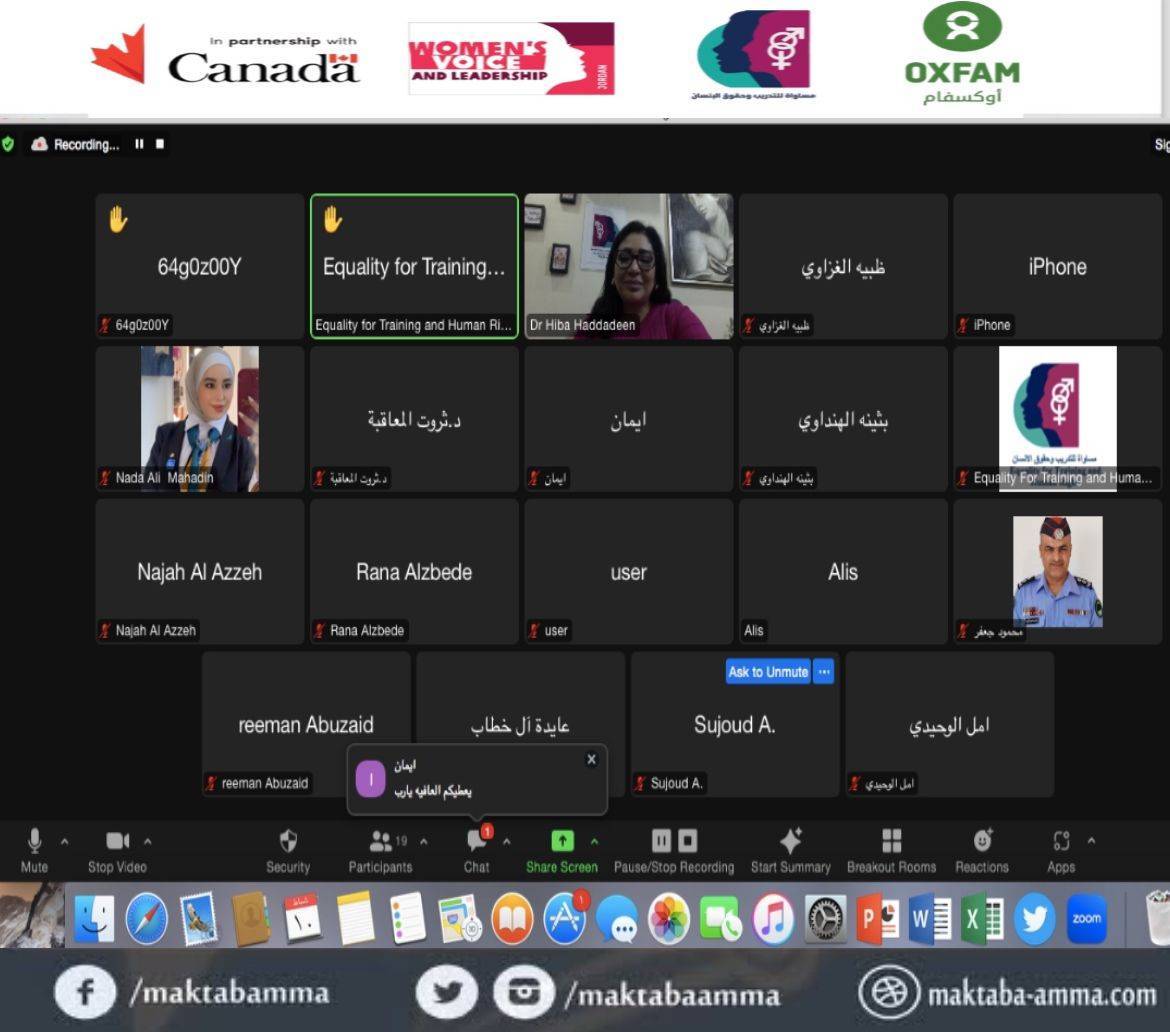The image size is (1170, 1032).
Task: Stop Video camera toggle
Action: (x=117, y=841)
